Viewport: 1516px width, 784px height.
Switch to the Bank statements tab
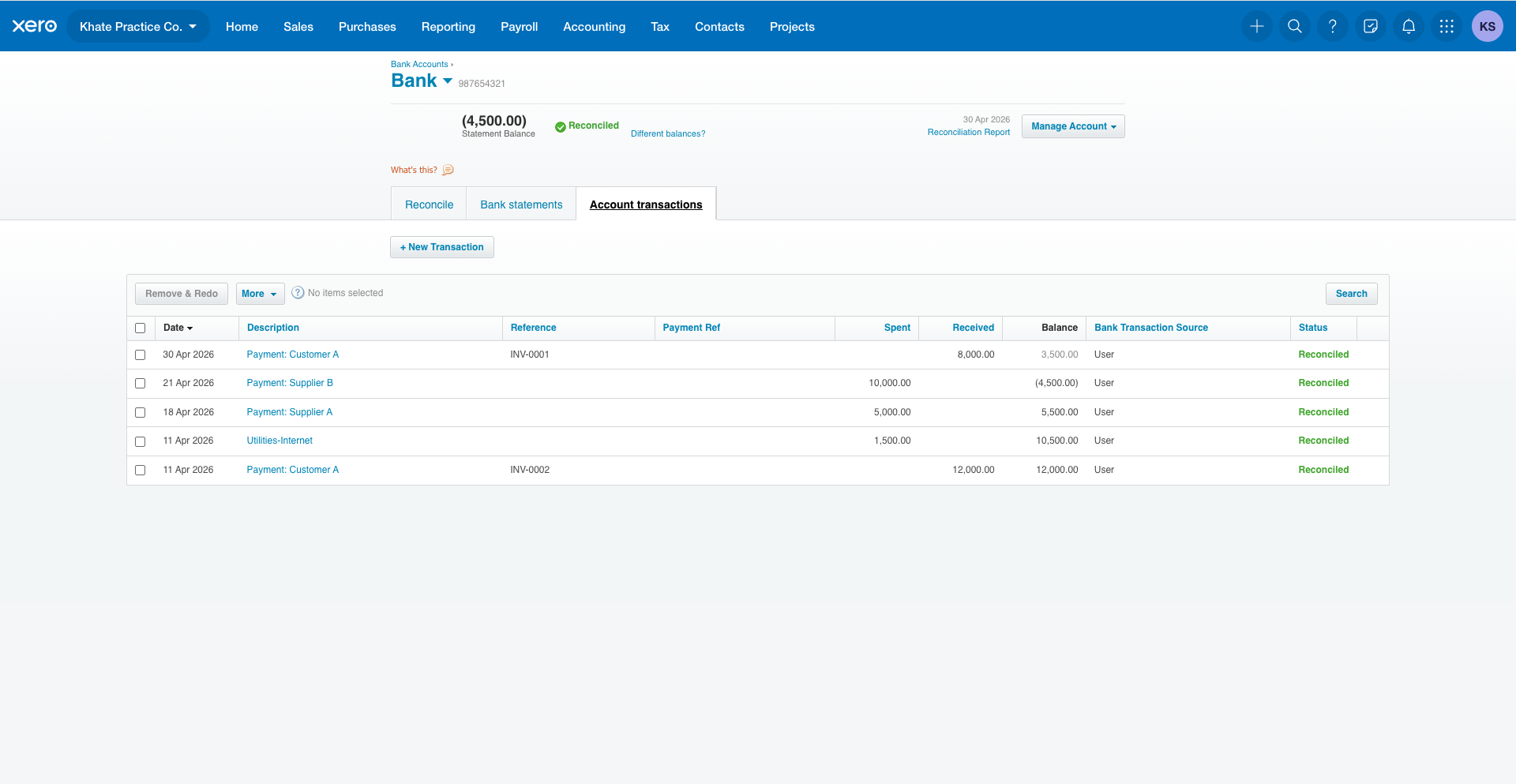pyautogui.click(x=521, y=204)
